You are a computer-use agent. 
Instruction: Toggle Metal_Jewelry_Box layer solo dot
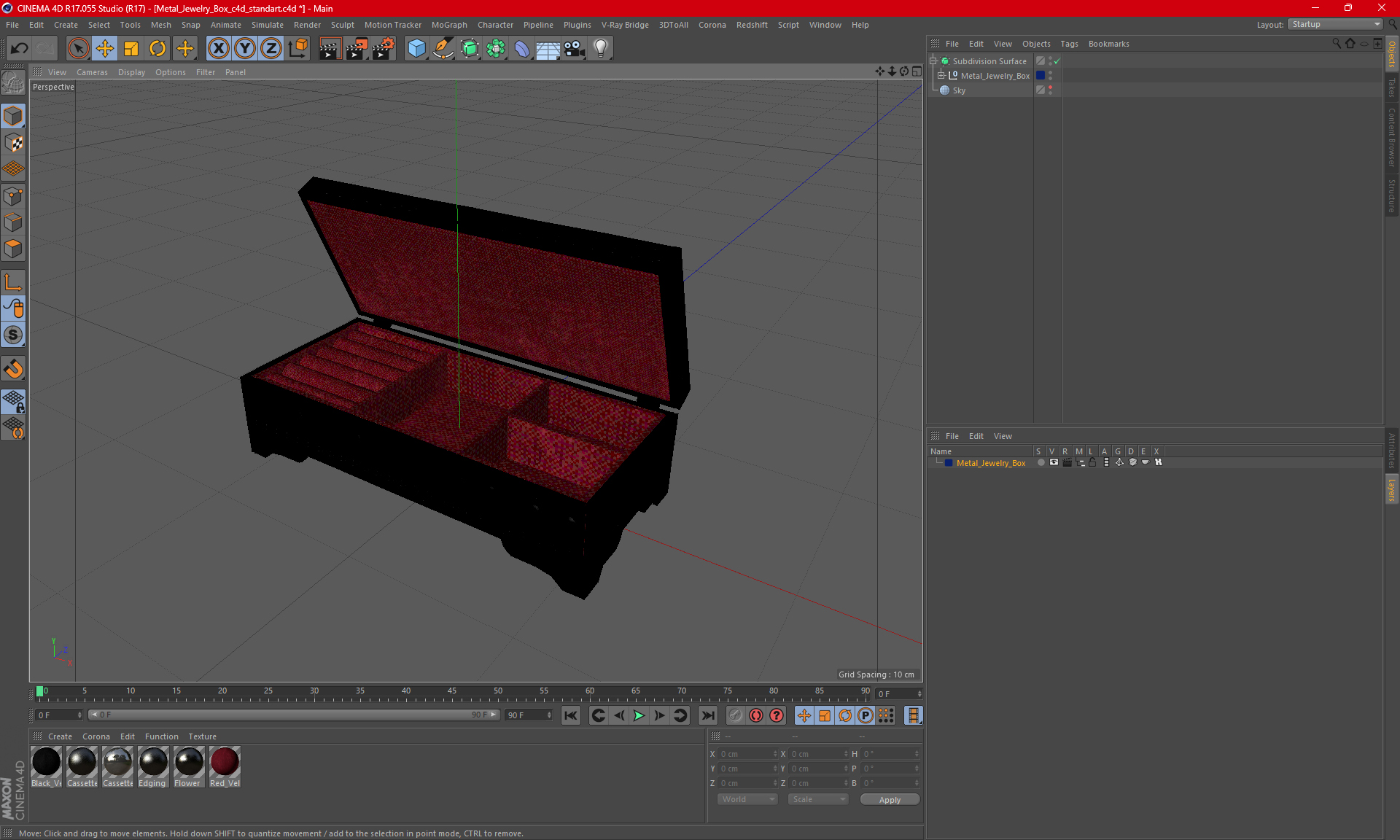click(1041, 462)
